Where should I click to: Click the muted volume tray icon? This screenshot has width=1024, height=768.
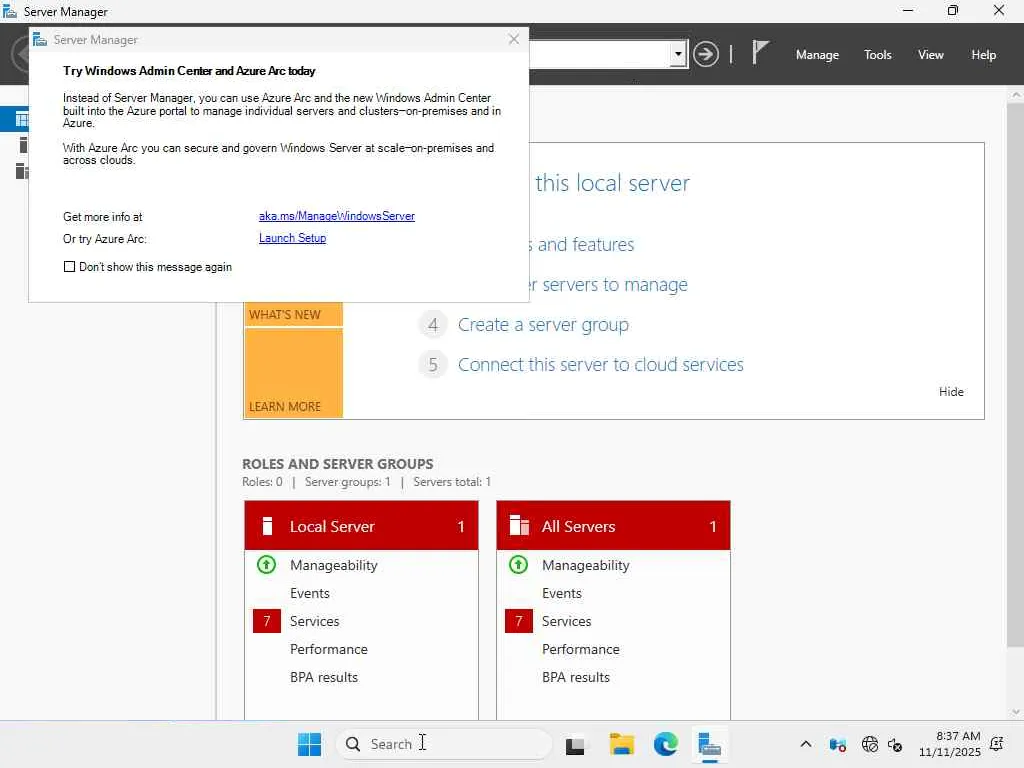pos(895,744)
